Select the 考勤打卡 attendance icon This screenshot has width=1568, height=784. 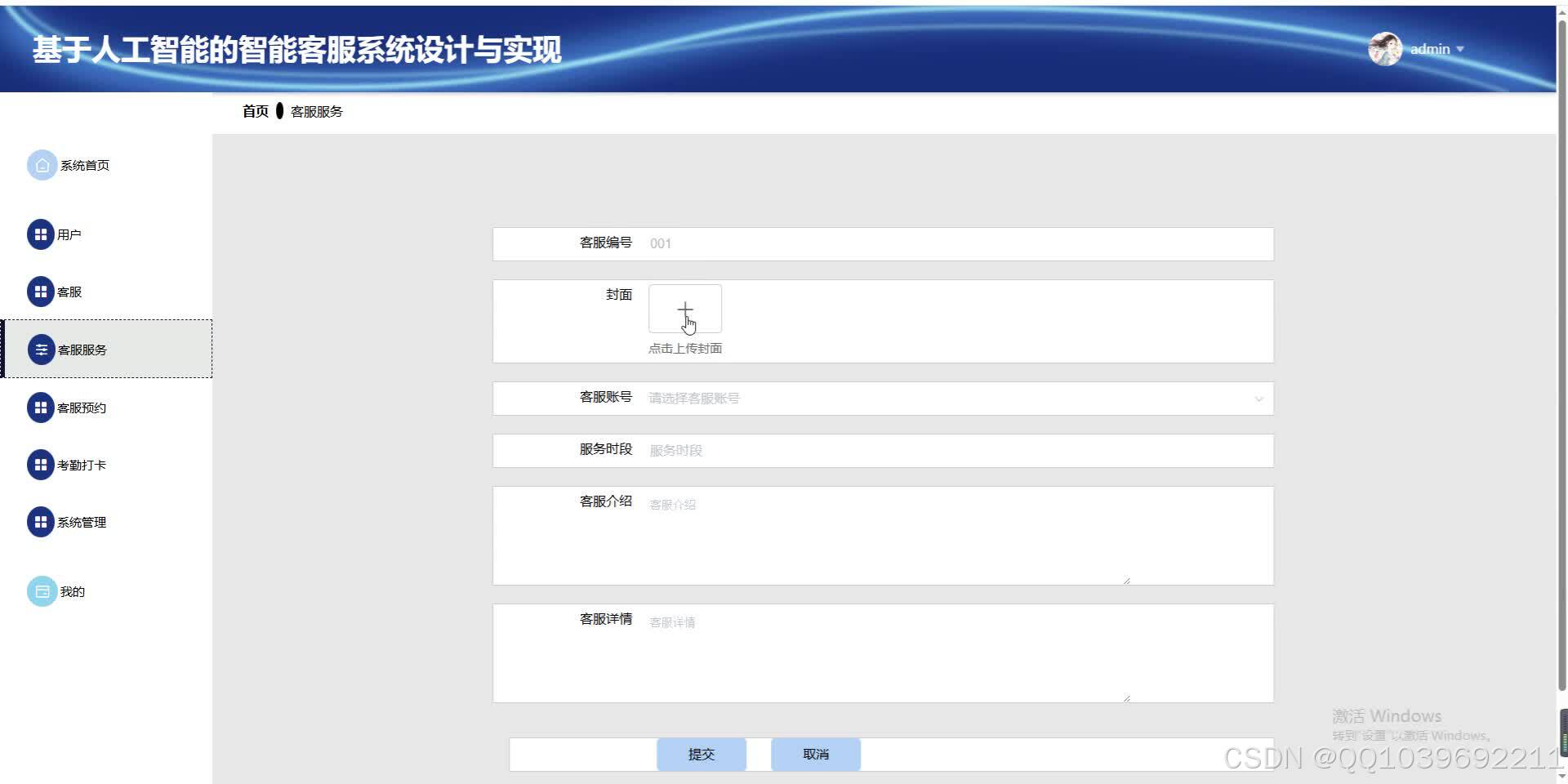(x=42, y=464)
